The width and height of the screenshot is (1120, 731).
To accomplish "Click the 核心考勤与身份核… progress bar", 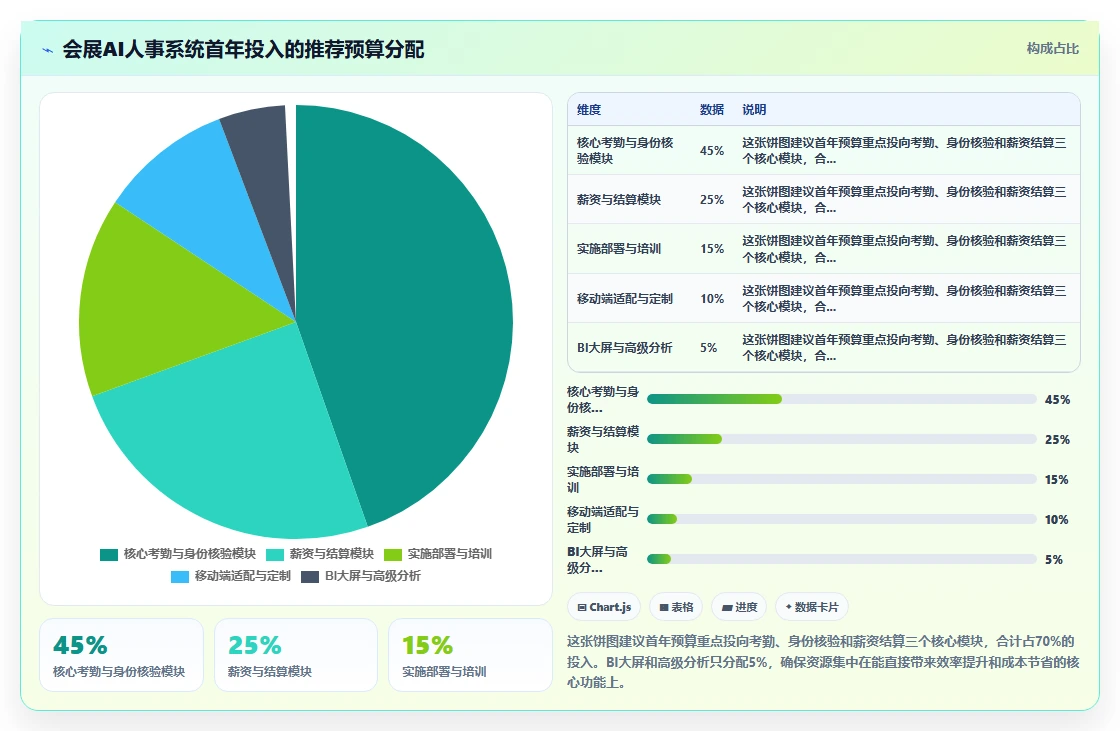I will pyautogui.click(x=841, y=399).
